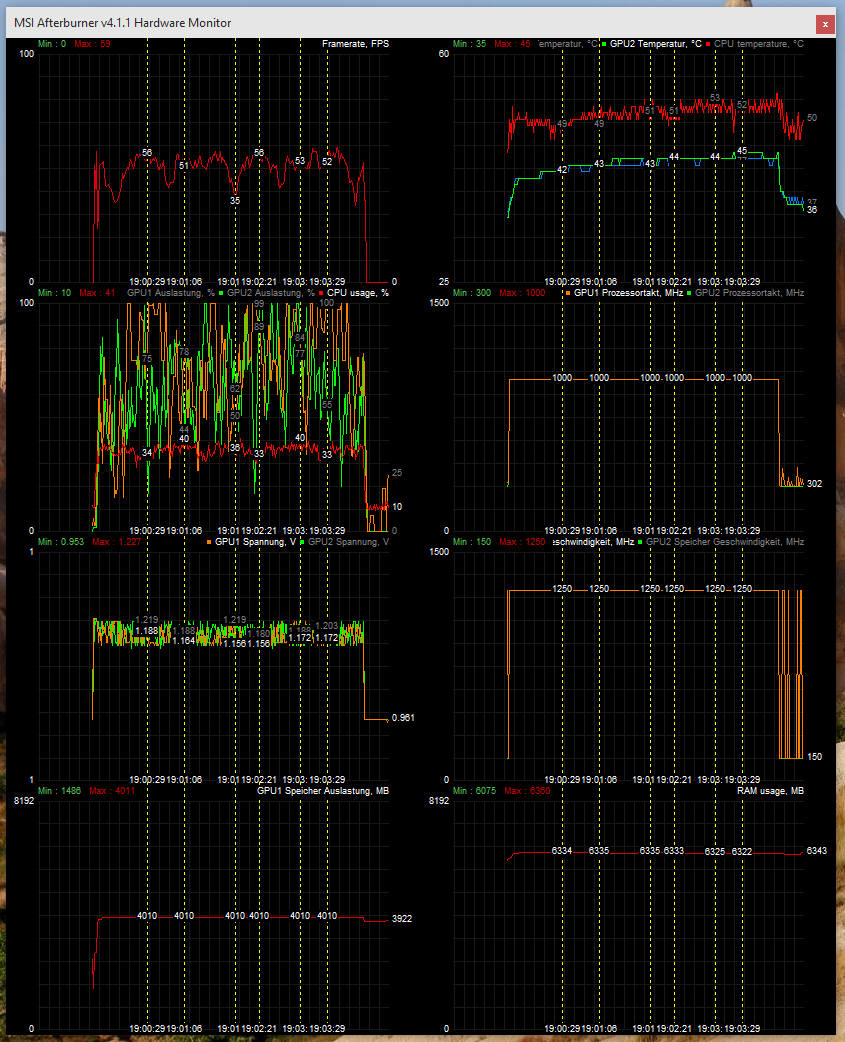
Task: Click the Min : 0.953 voltage value
Action: [61, 542]
